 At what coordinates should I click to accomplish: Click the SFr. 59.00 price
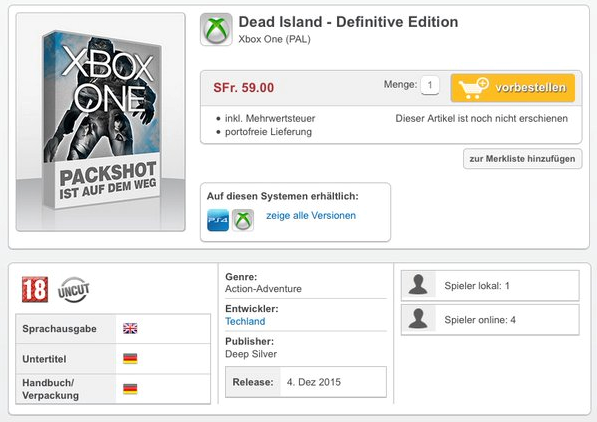pos(244,88)
